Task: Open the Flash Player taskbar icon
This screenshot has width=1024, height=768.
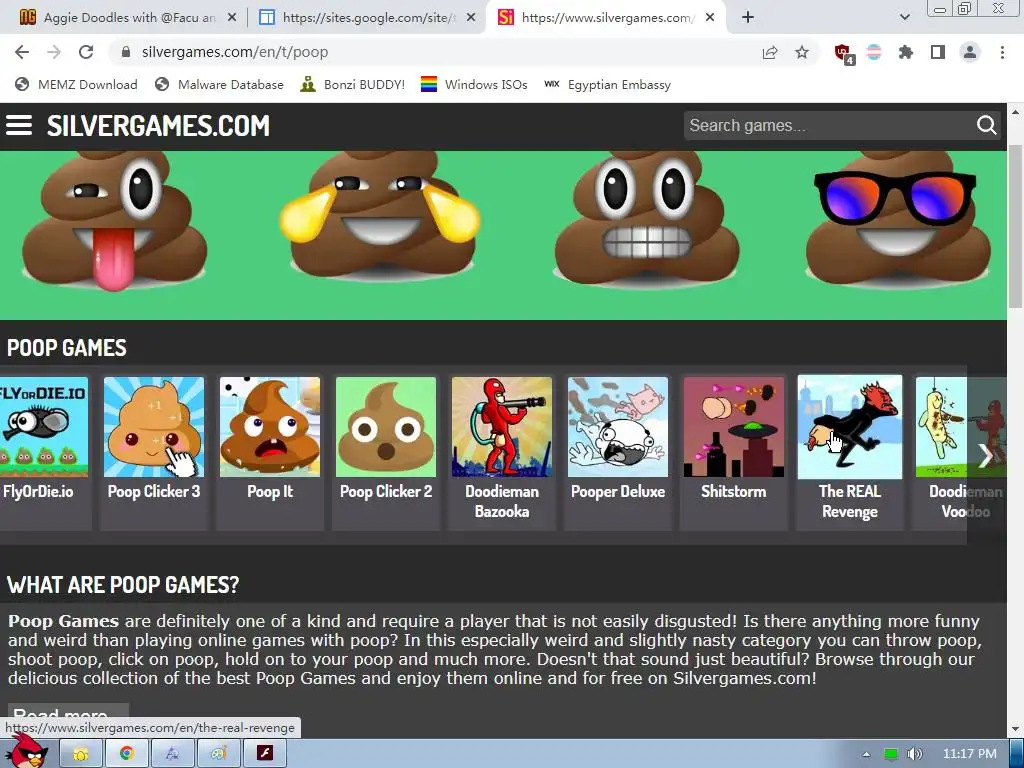Action: tap(264, 754)
